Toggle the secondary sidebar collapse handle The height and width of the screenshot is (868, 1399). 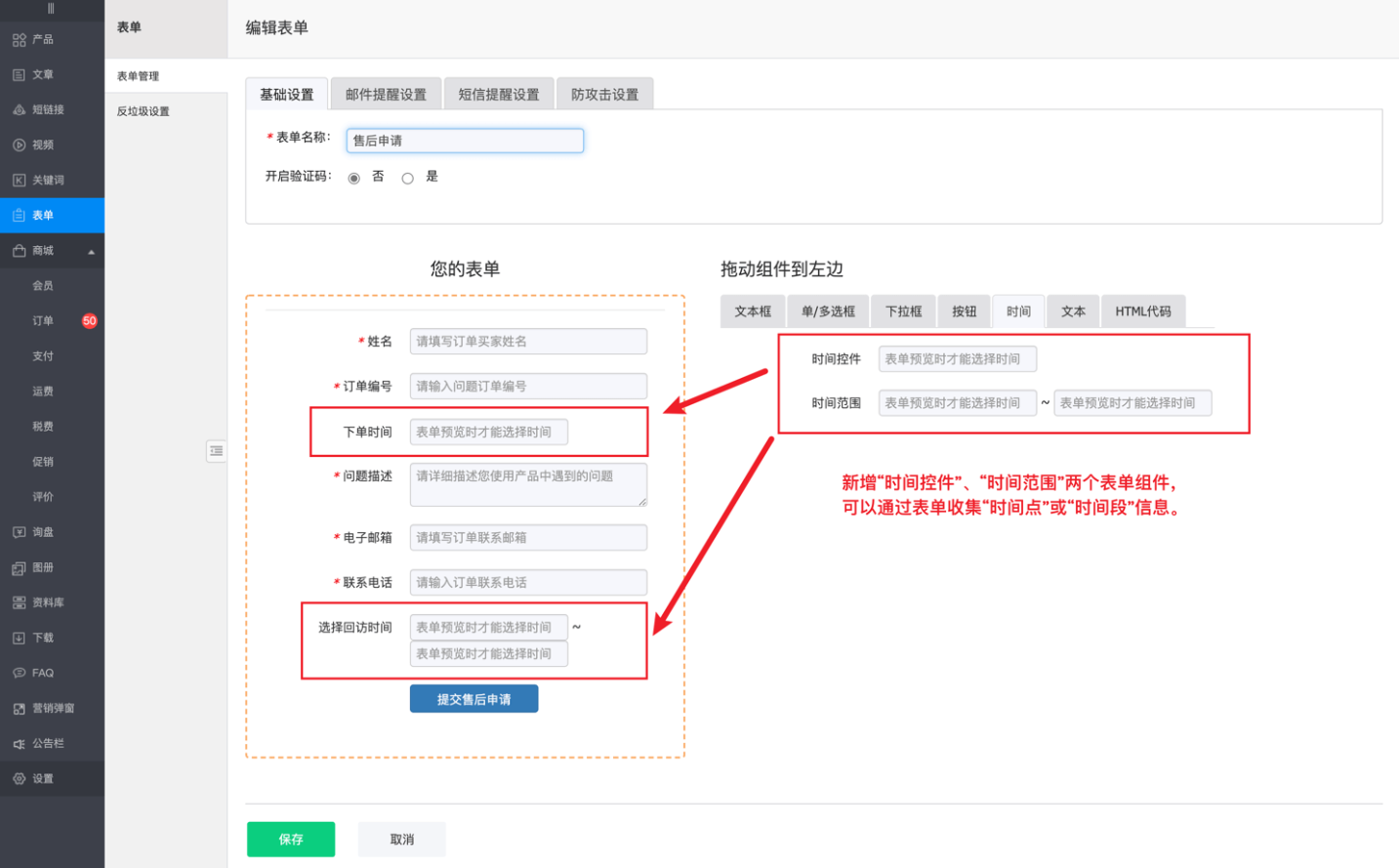(216, 451)
